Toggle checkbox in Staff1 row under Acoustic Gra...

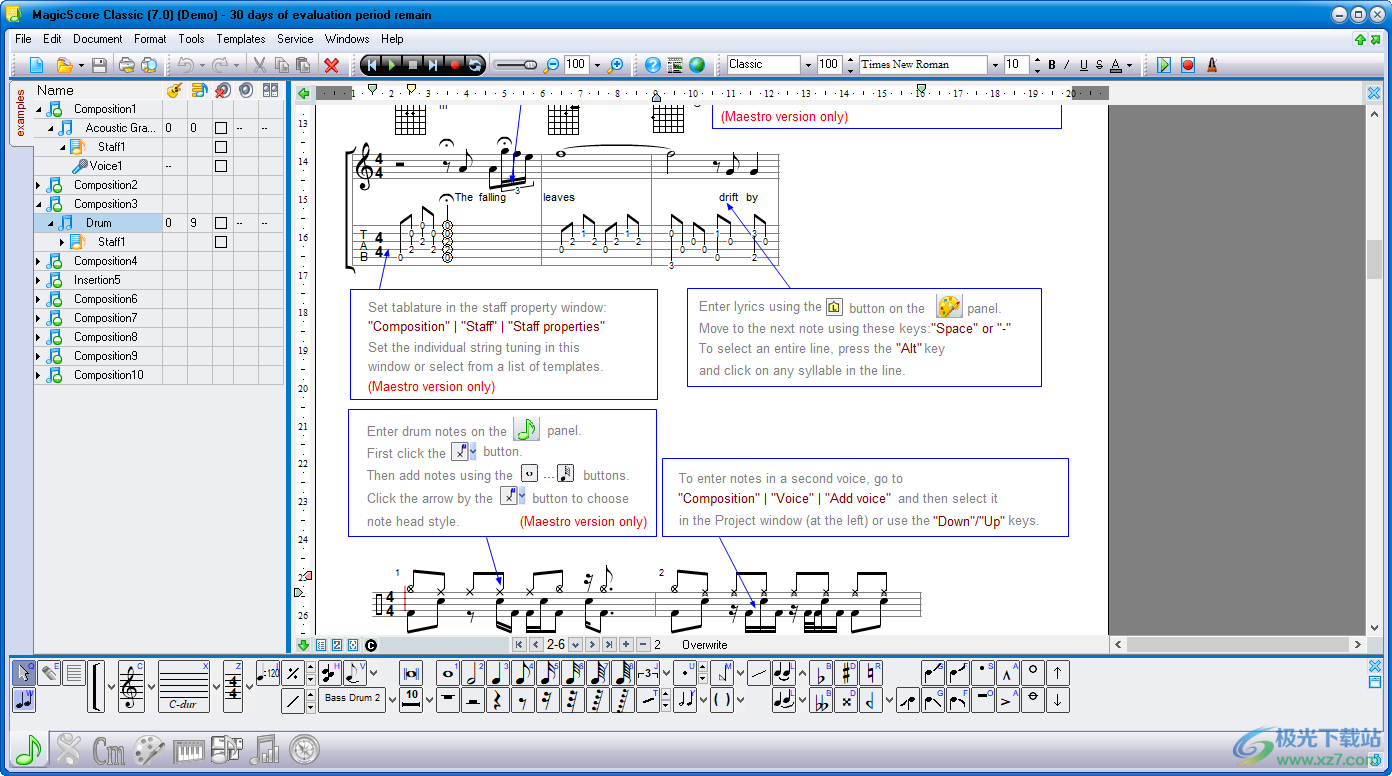(x=221, y=147)
